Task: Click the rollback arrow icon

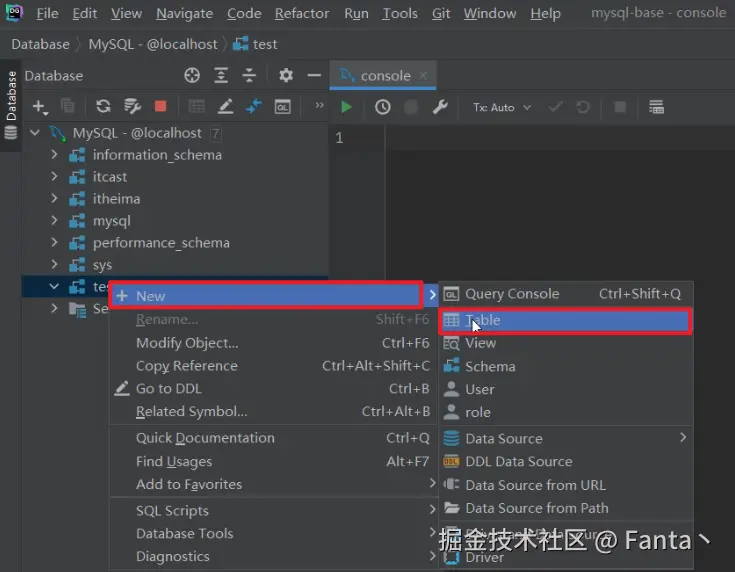Action: coord(583,107)
